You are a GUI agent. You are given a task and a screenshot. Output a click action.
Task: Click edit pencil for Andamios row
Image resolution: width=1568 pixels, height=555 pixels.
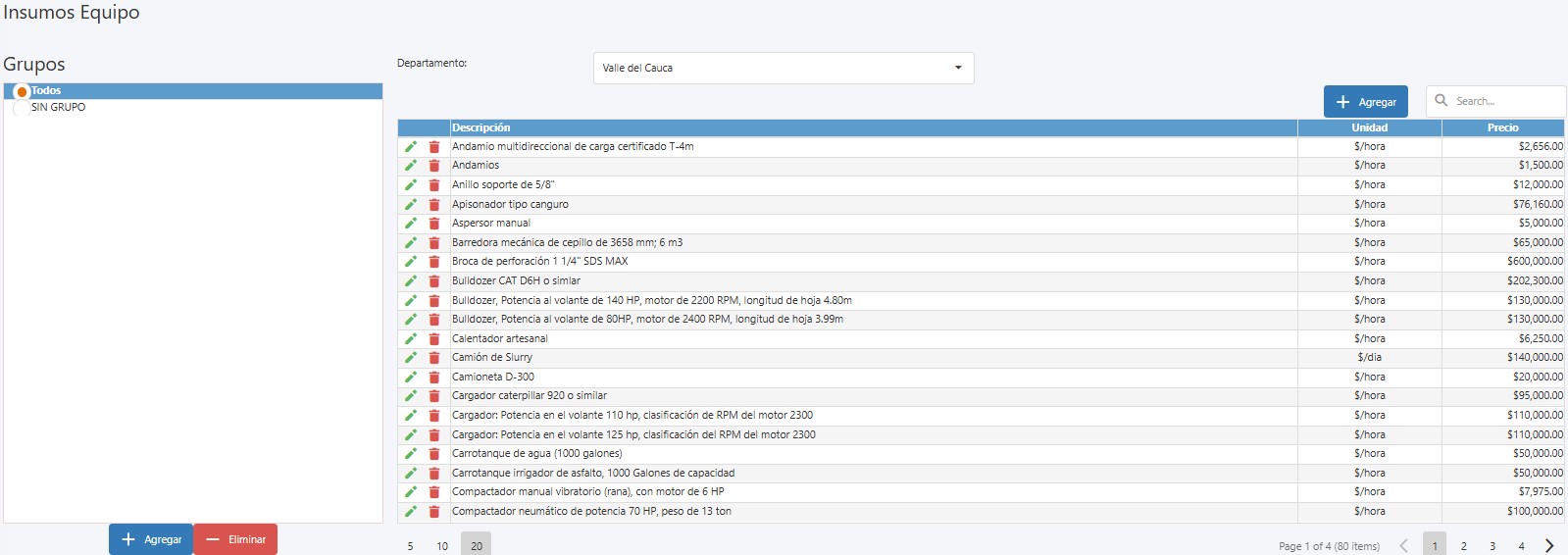[x=411, y=166]
